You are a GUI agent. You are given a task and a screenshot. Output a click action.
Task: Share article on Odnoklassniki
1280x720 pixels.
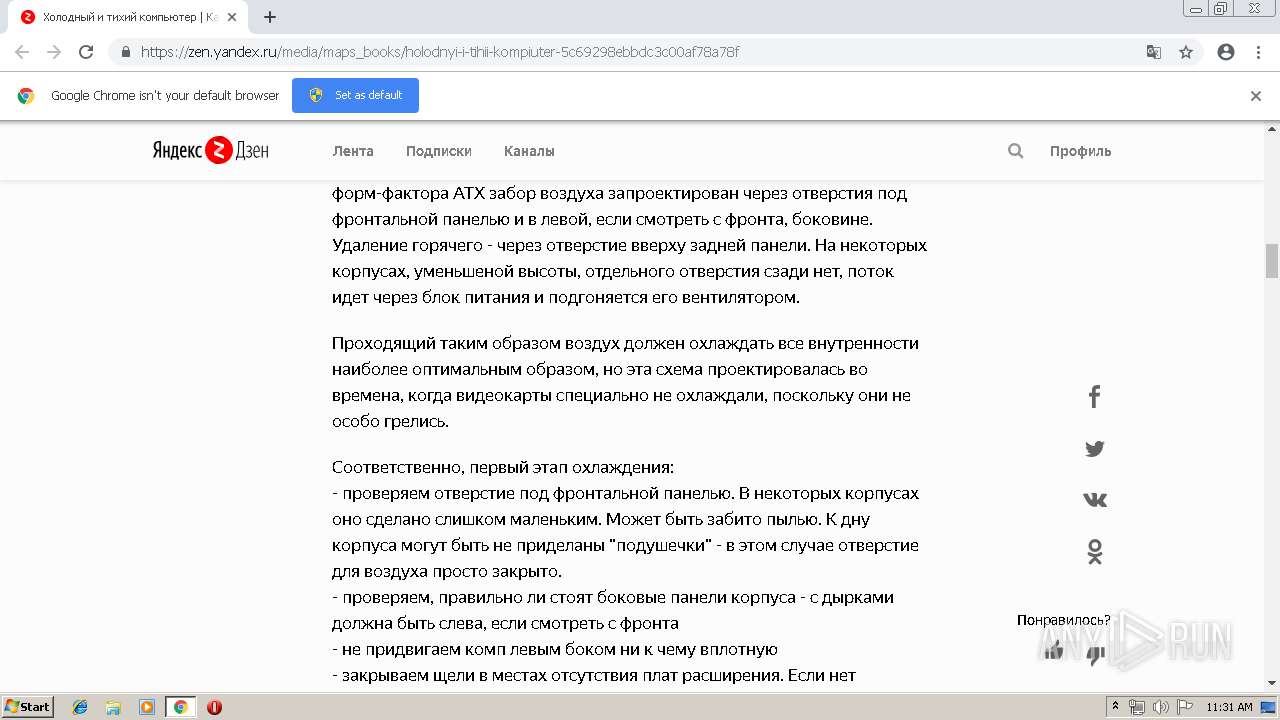tap(1094, 552)
